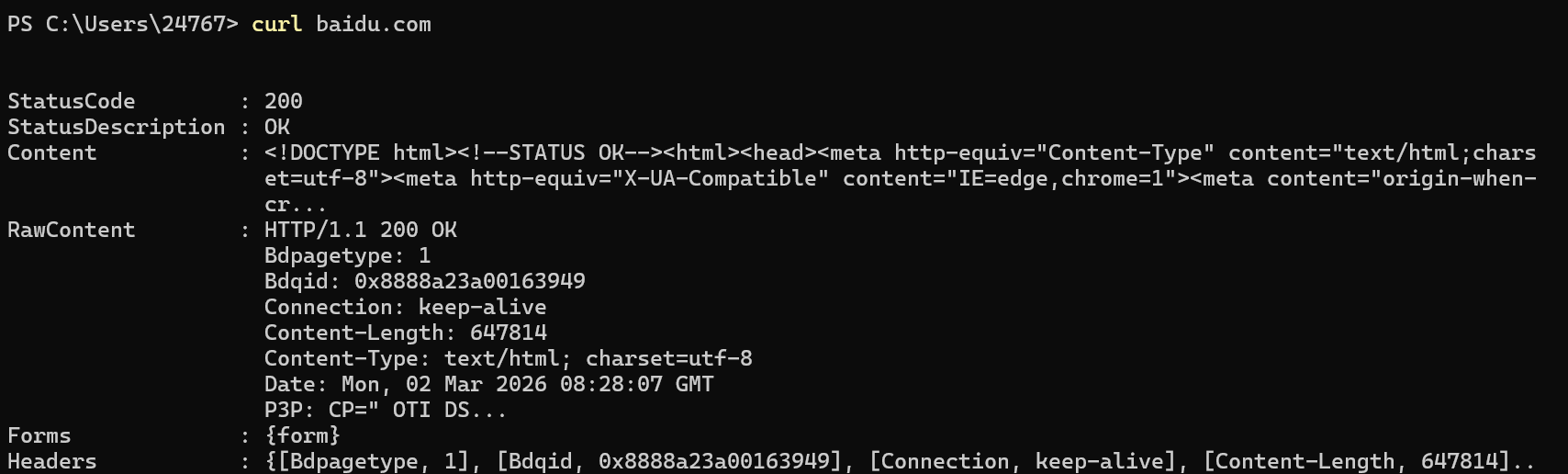Screen dimensions: 1568x474
Task: Click the PS C:\Users\24767> prompt text
Action: 122,24
